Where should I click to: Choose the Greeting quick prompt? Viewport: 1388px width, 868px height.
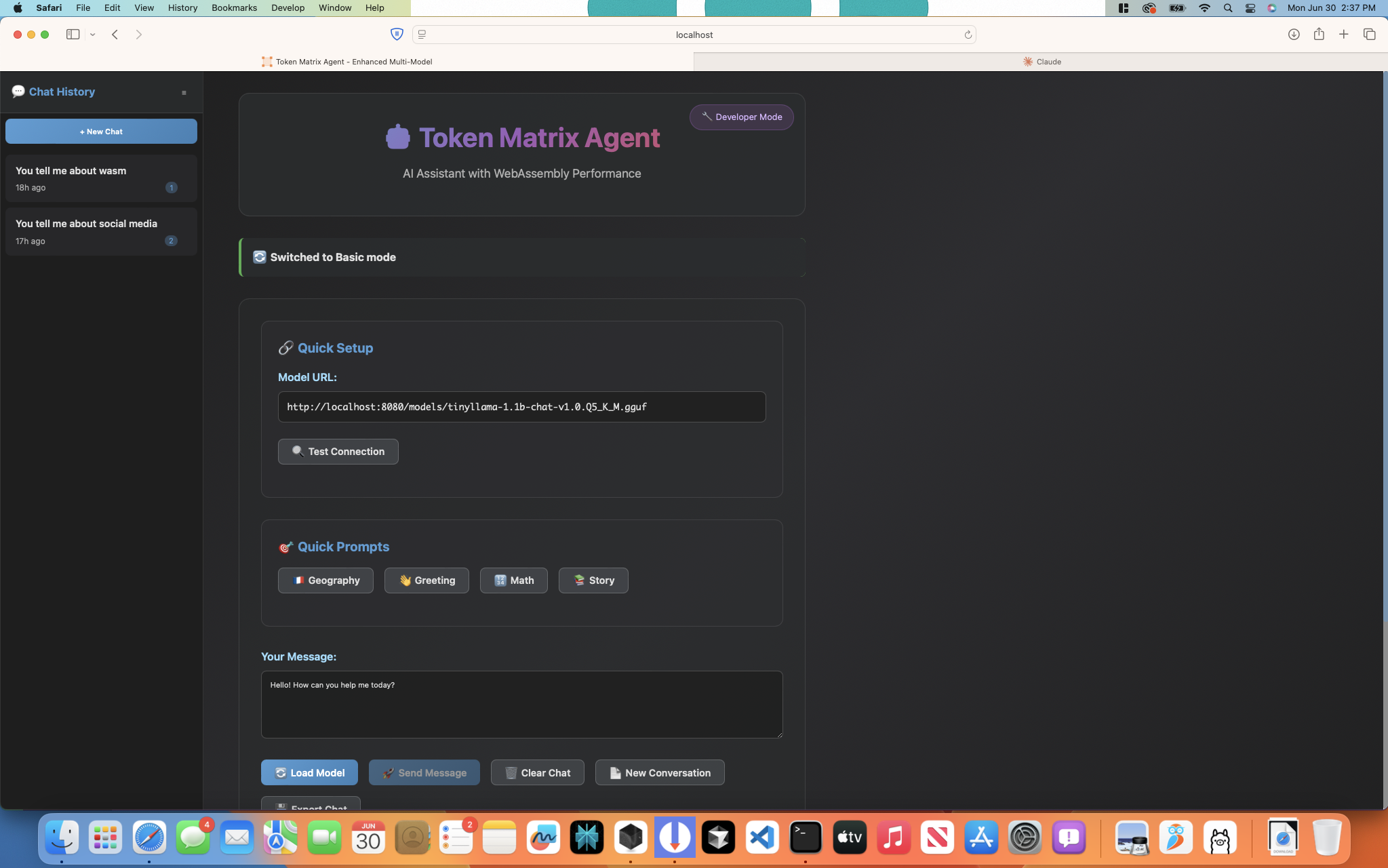pos(427,580)
